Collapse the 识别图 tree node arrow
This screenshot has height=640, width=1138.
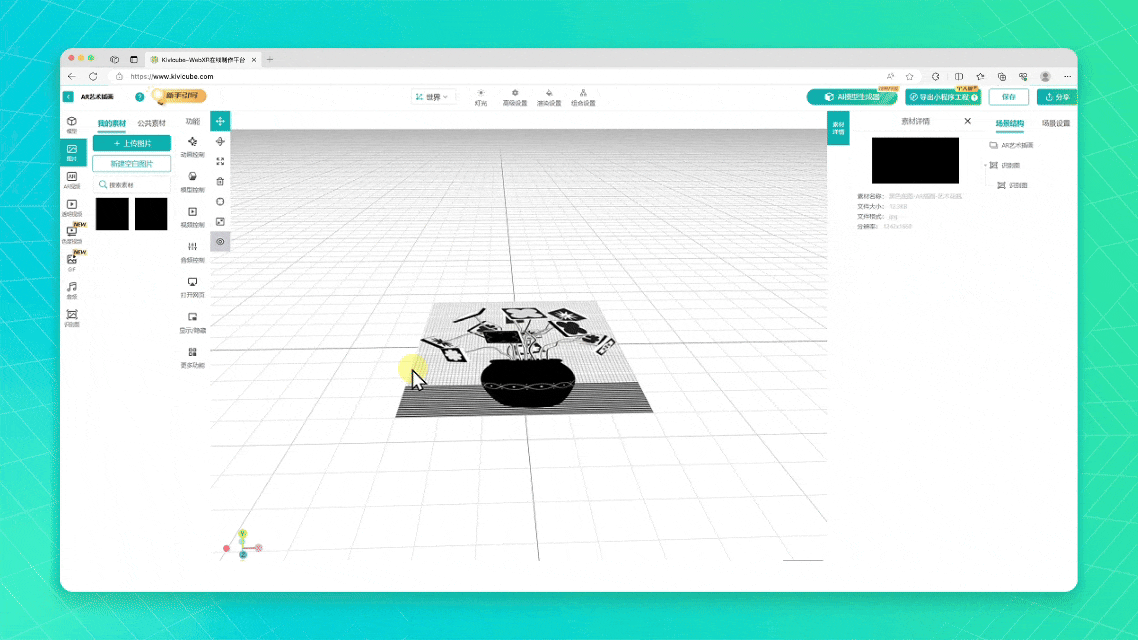coord(985,165)
